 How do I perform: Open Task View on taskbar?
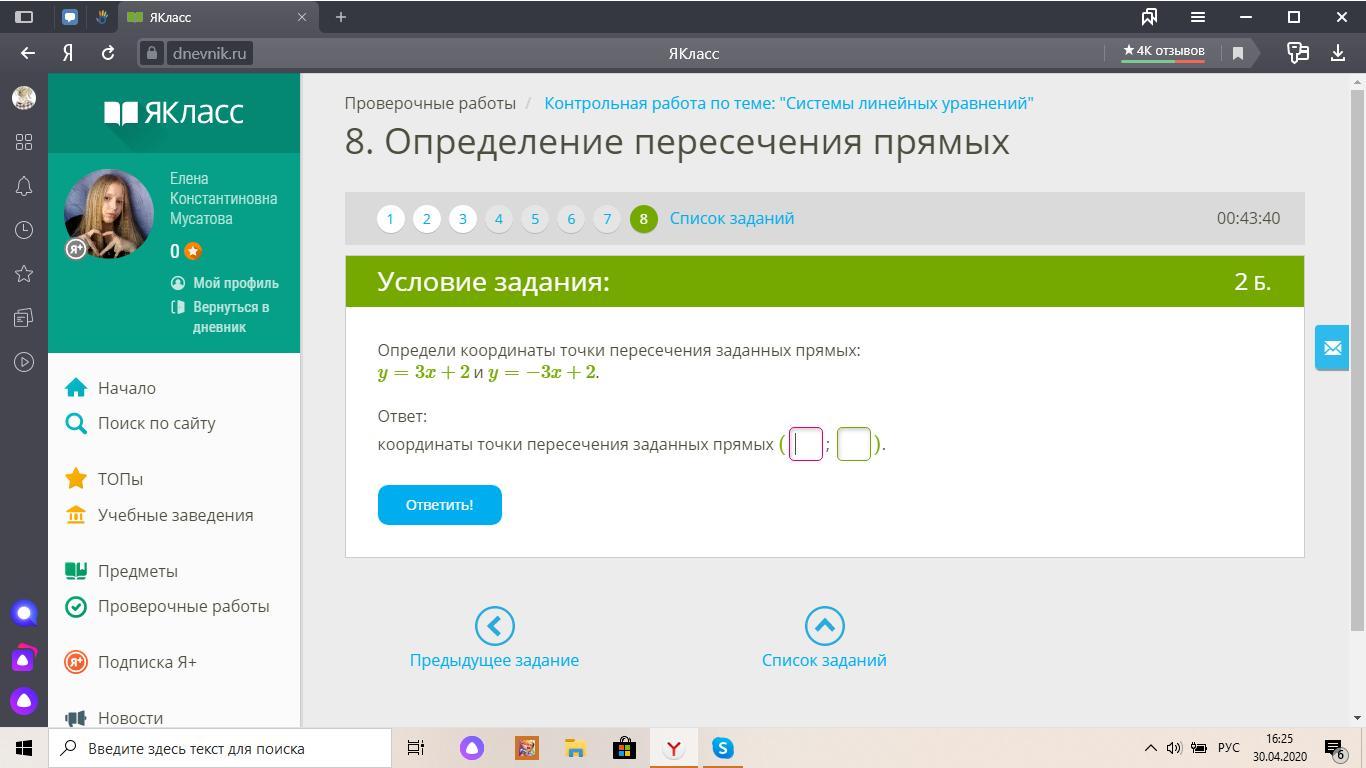click(416, 748)
